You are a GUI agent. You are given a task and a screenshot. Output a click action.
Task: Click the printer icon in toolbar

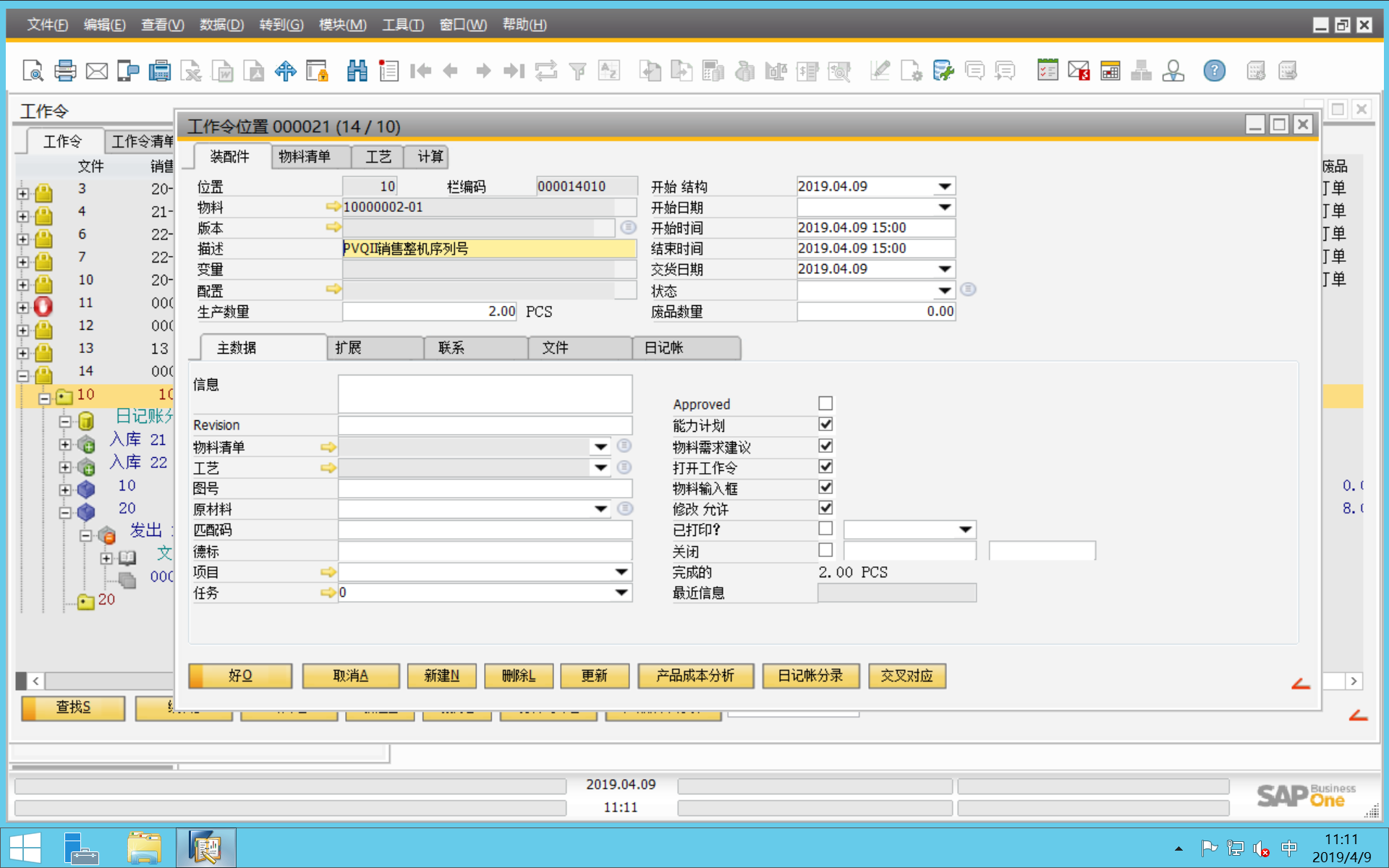click(x=65, y=71)
